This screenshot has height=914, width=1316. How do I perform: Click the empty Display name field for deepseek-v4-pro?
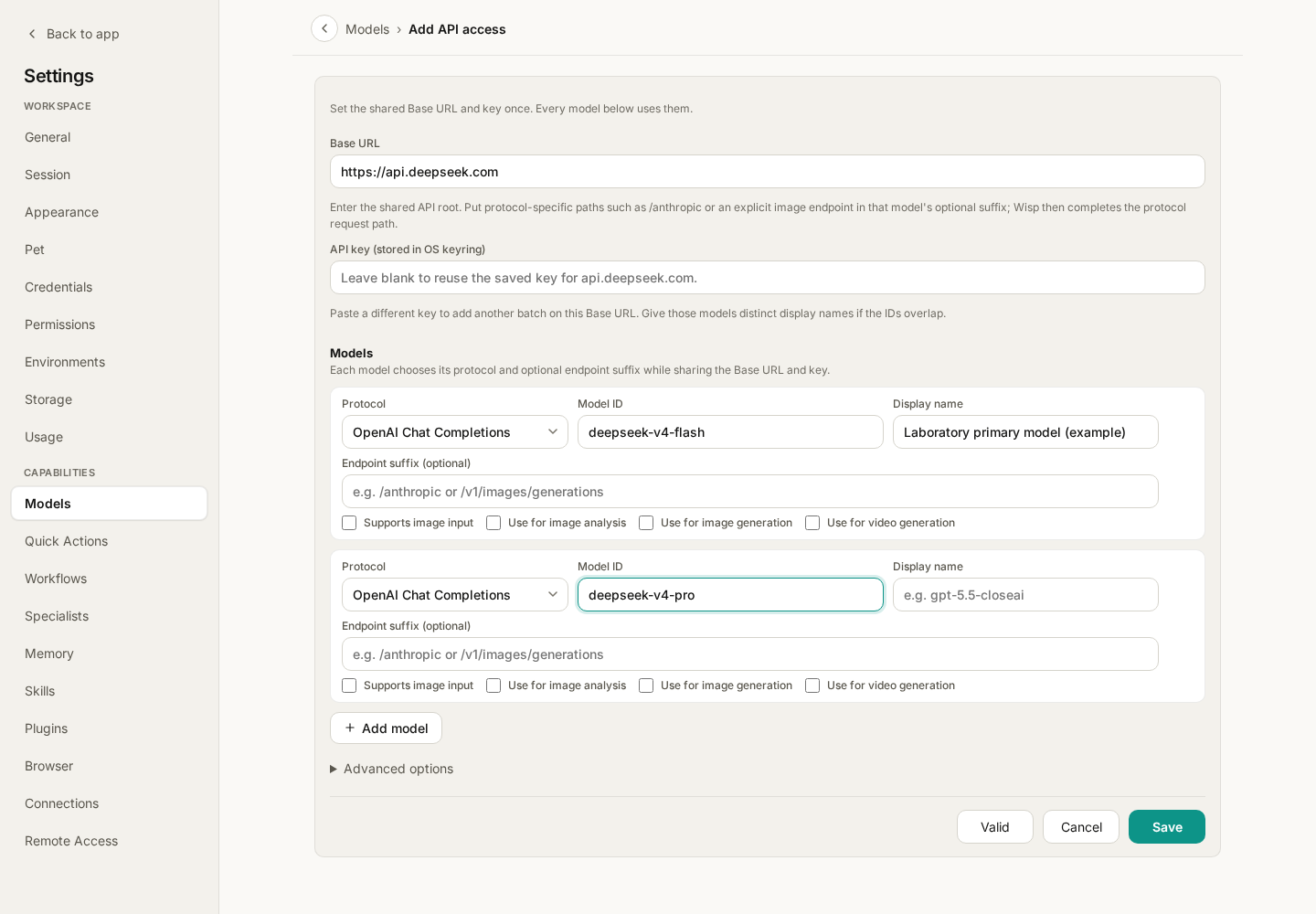click(x=1025, y=595)
